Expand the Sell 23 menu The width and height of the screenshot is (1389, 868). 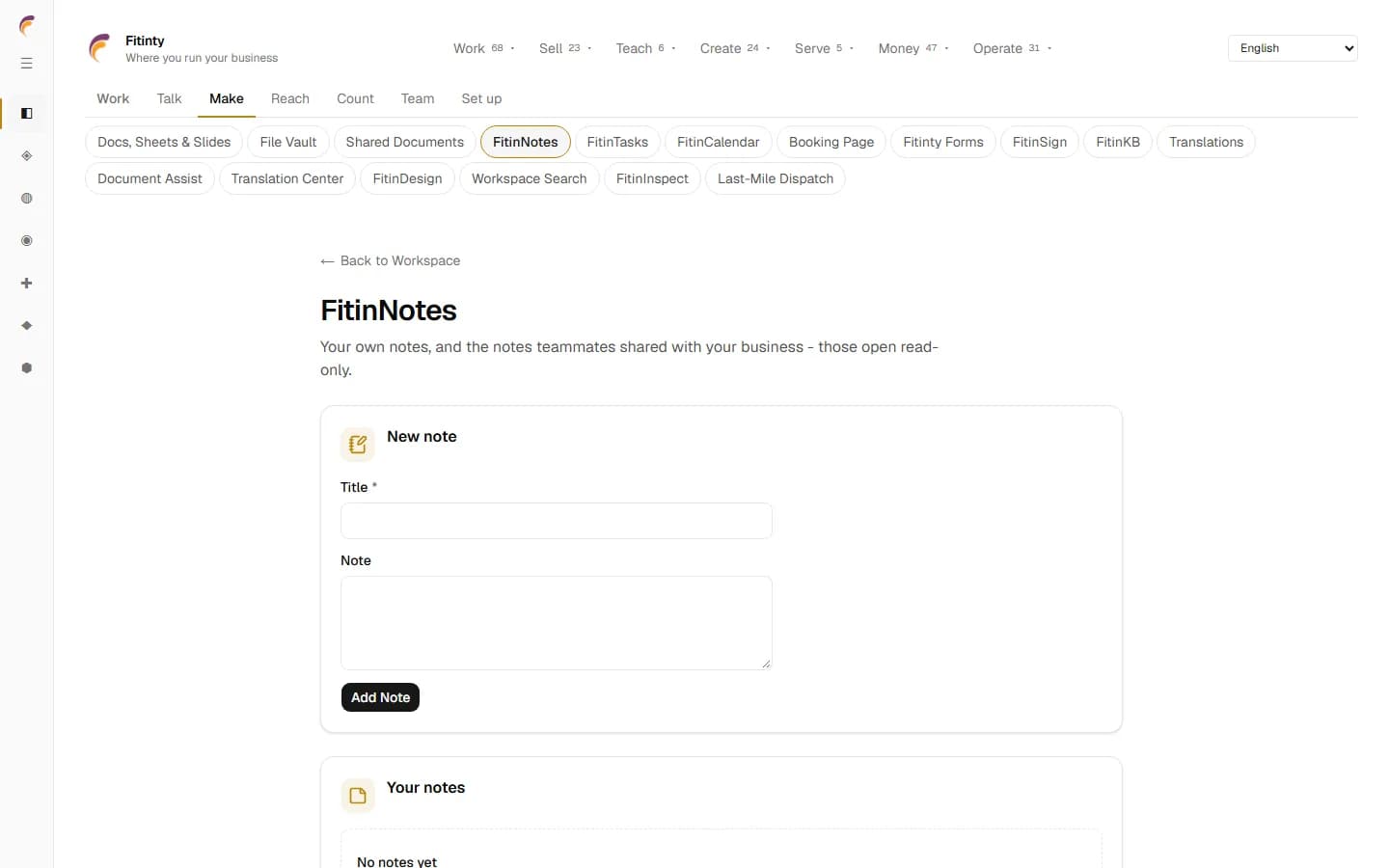coord(565,48)
